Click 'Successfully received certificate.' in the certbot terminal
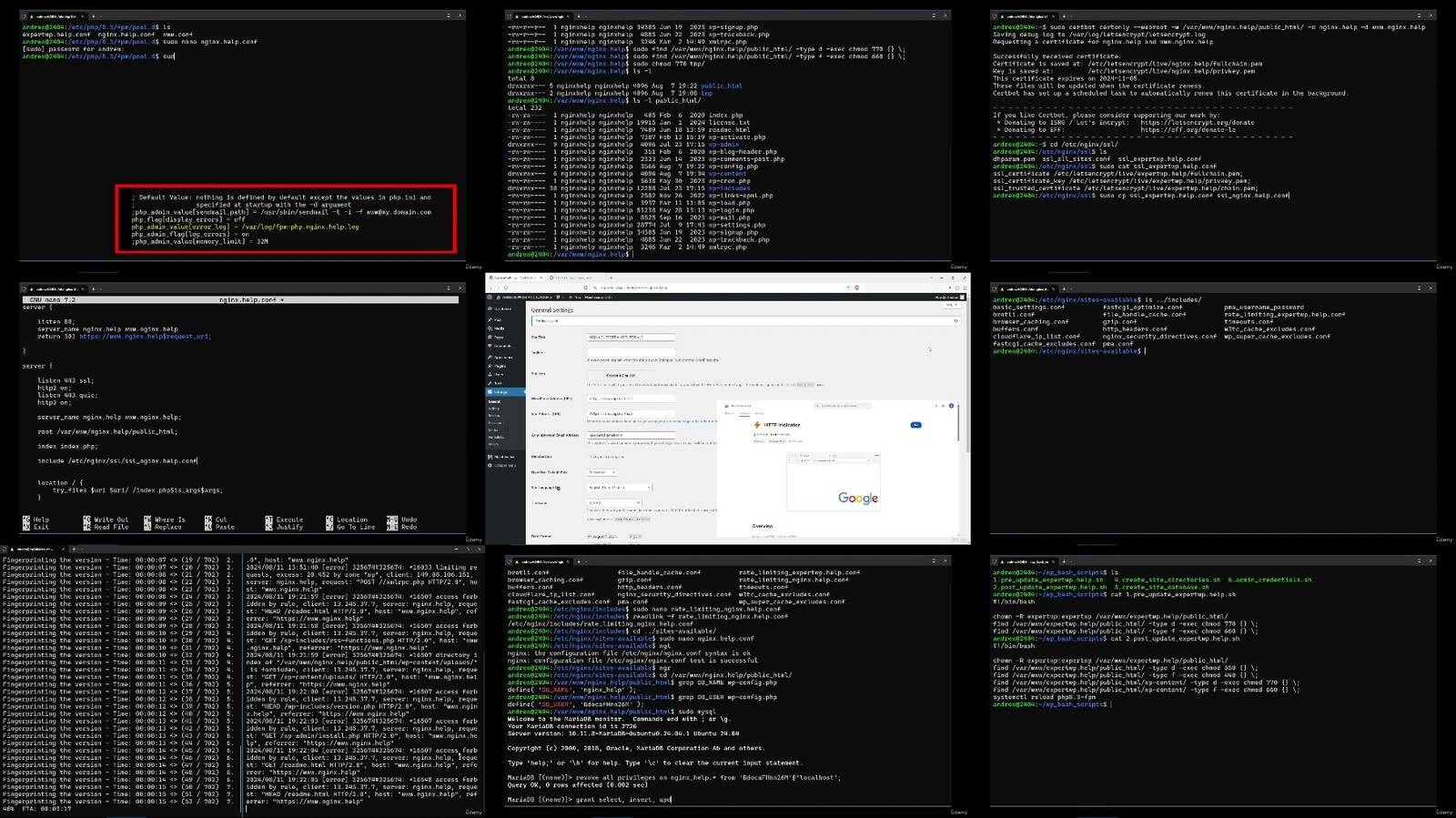 (1057, 56)
